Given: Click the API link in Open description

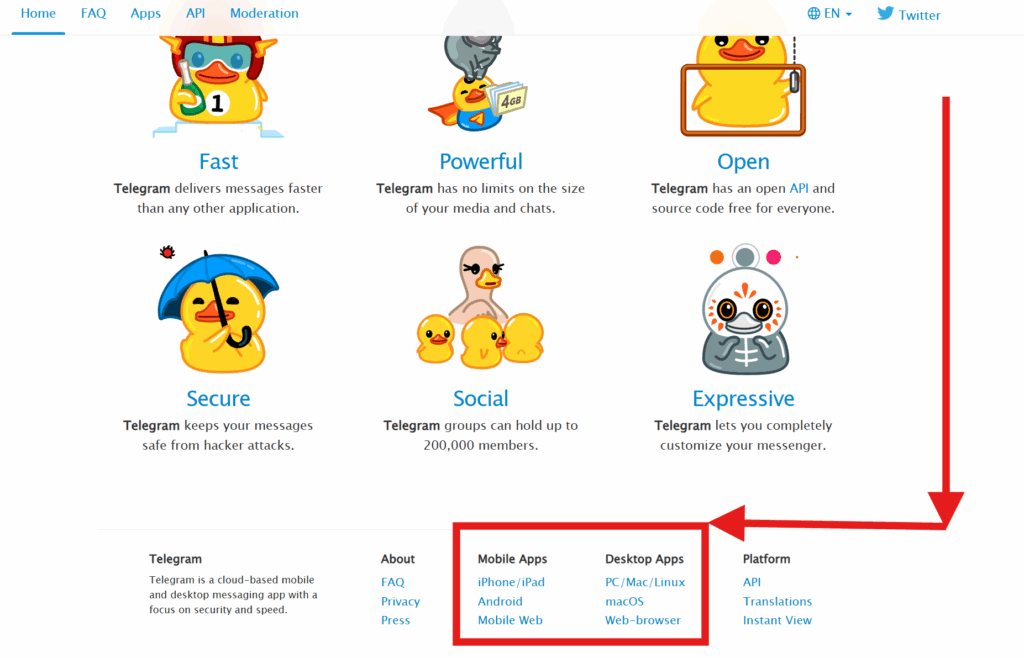Looking at the screenshot, I should (x=799, y=188).
